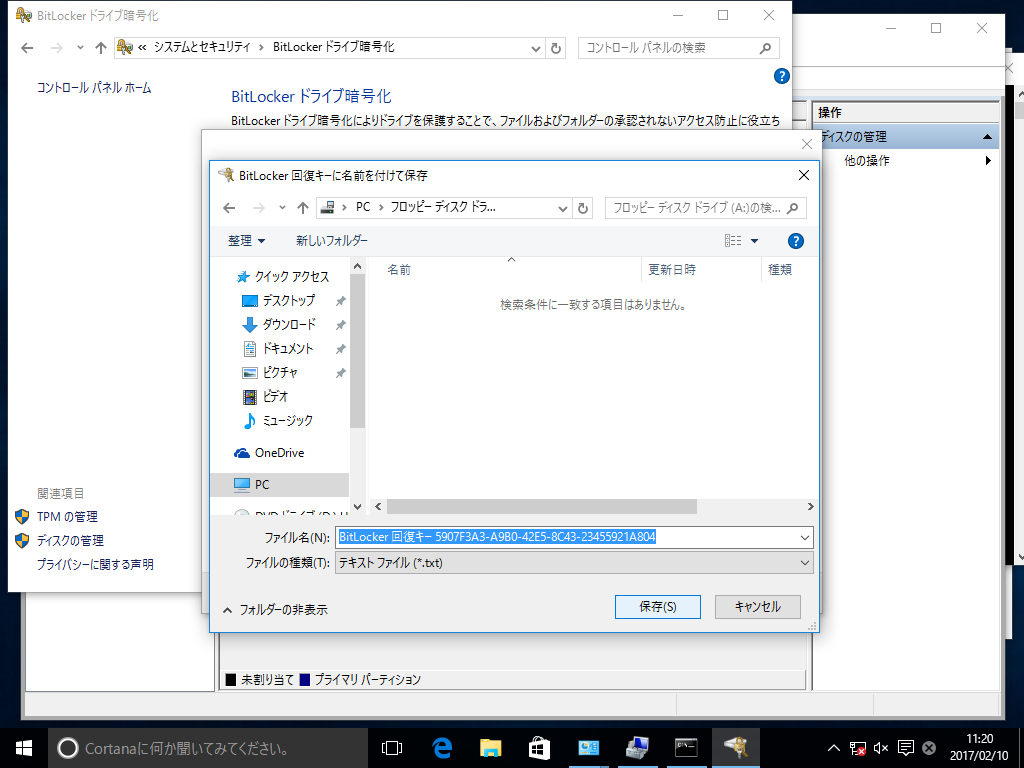Refresh the BitLocker control panel page
Viewport: 1024px width, 768px height.
click(x=556, y=48)
